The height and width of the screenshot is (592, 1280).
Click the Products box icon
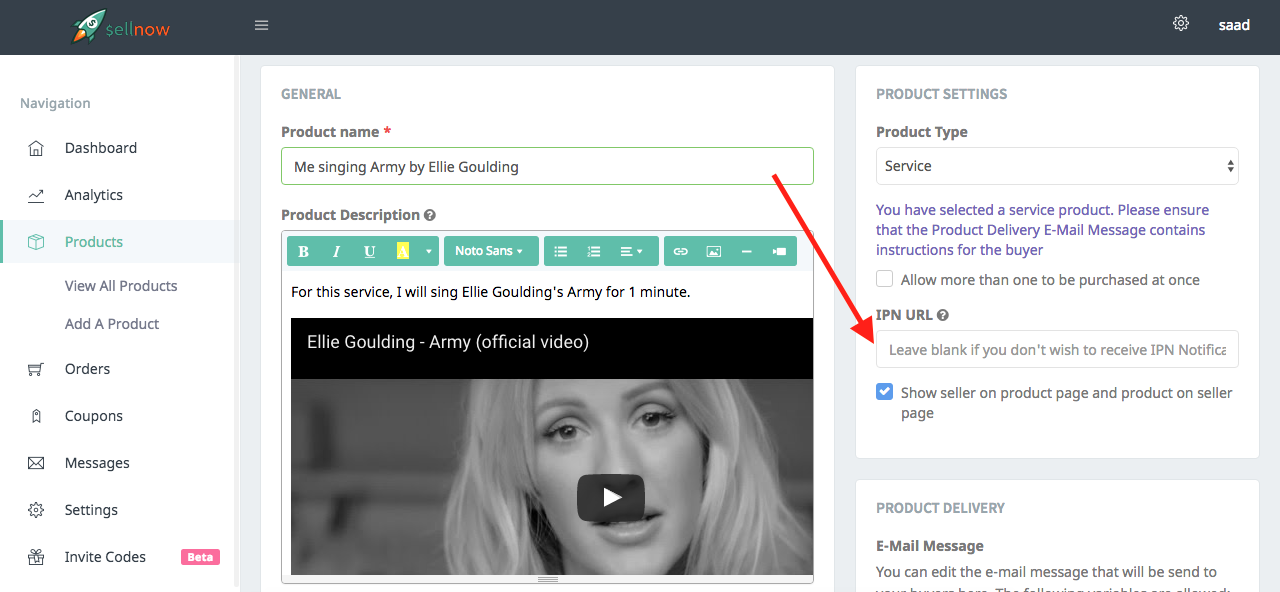pyautogui.click(x=36, y=242)
